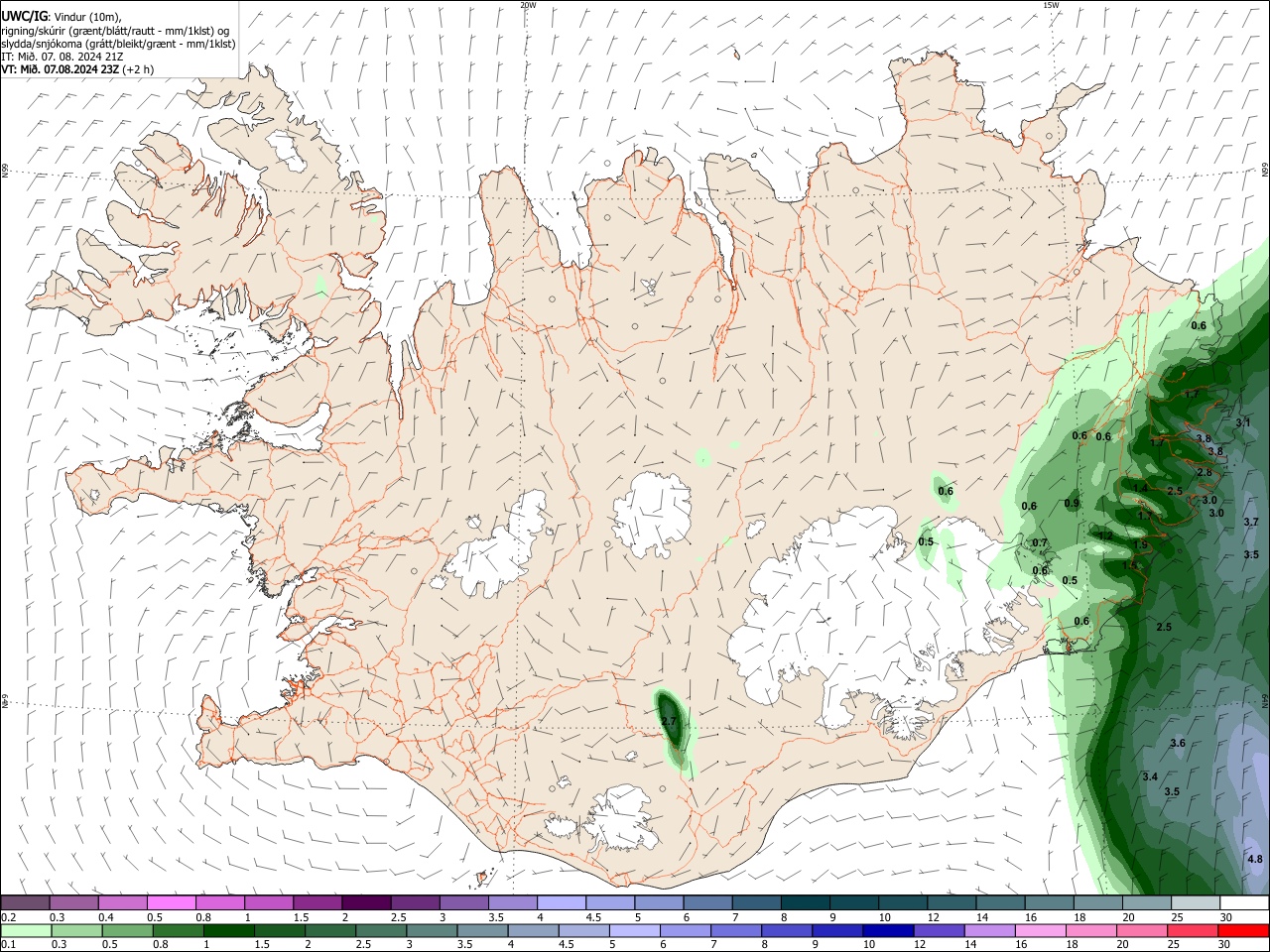
Task: Click the light lavender upper-legend swatch labeled 4
Action: tap(561, 902)
